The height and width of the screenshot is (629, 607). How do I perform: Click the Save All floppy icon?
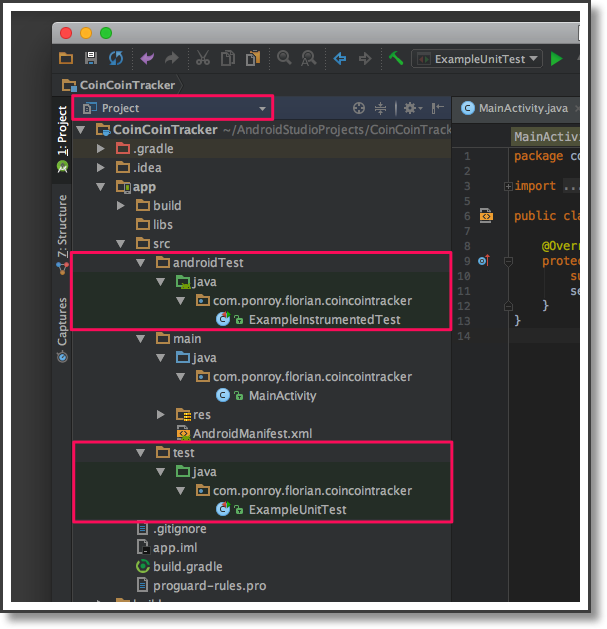click(x=91, y=58)
